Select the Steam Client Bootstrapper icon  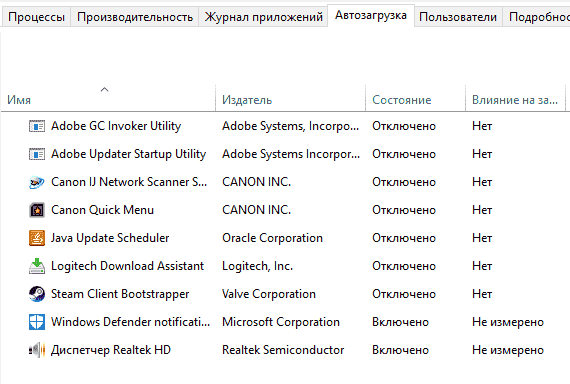(37, 294)
